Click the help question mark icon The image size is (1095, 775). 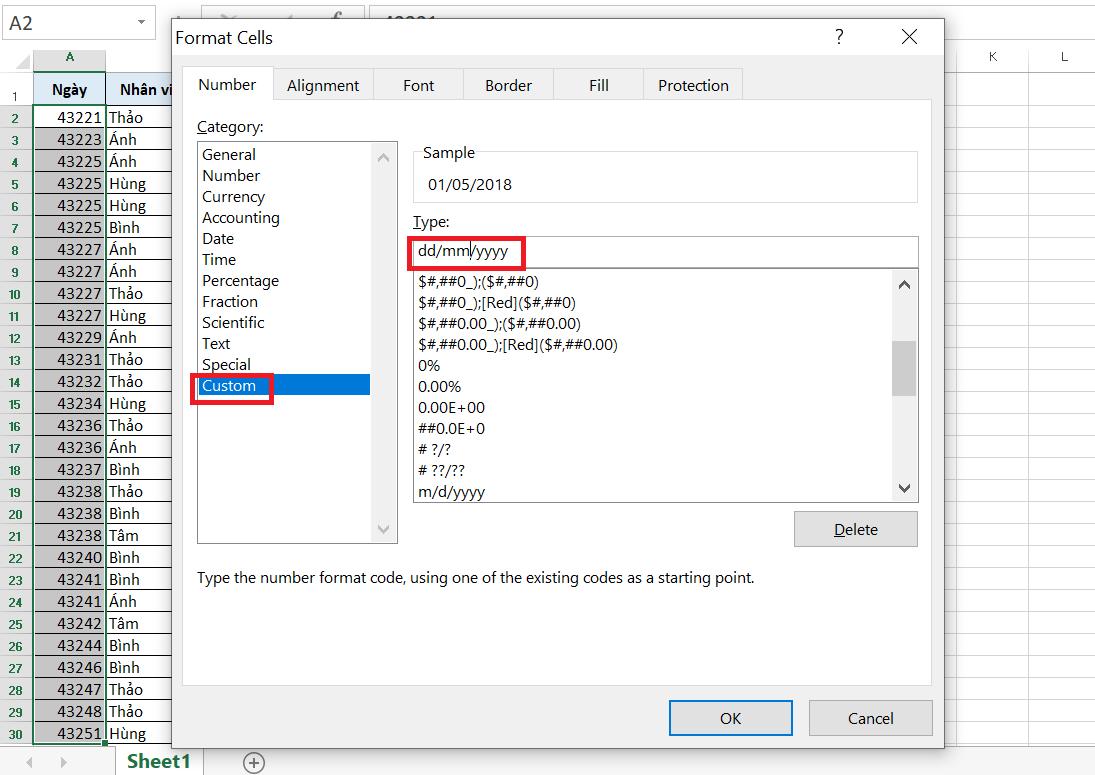click(839, 37)
